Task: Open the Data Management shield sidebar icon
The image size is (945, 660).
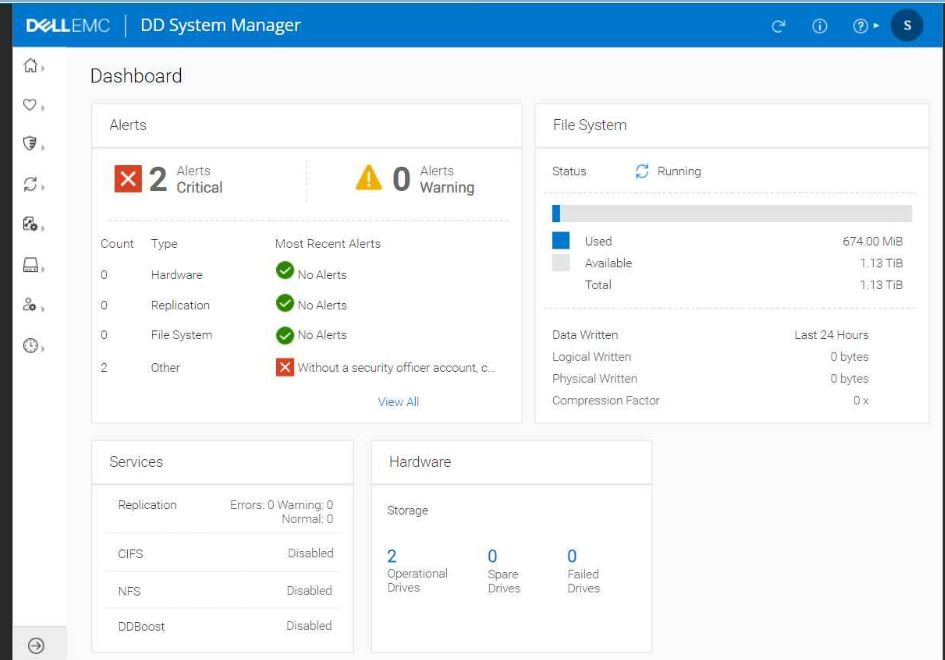Action: [x=30, y=143]
